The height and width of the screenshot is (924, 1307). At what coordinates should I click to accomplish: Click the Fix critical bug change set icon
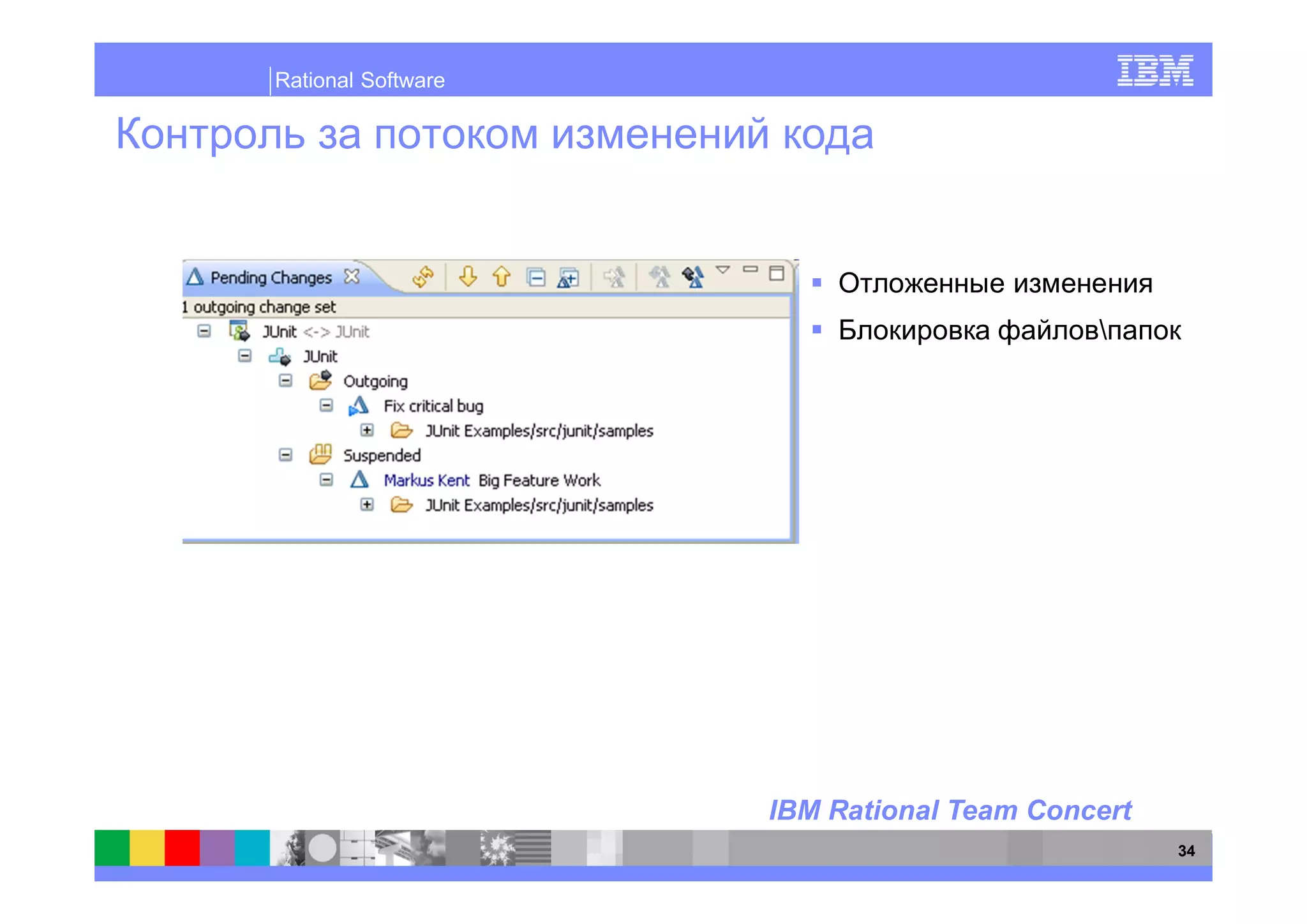tap(359, 406)
